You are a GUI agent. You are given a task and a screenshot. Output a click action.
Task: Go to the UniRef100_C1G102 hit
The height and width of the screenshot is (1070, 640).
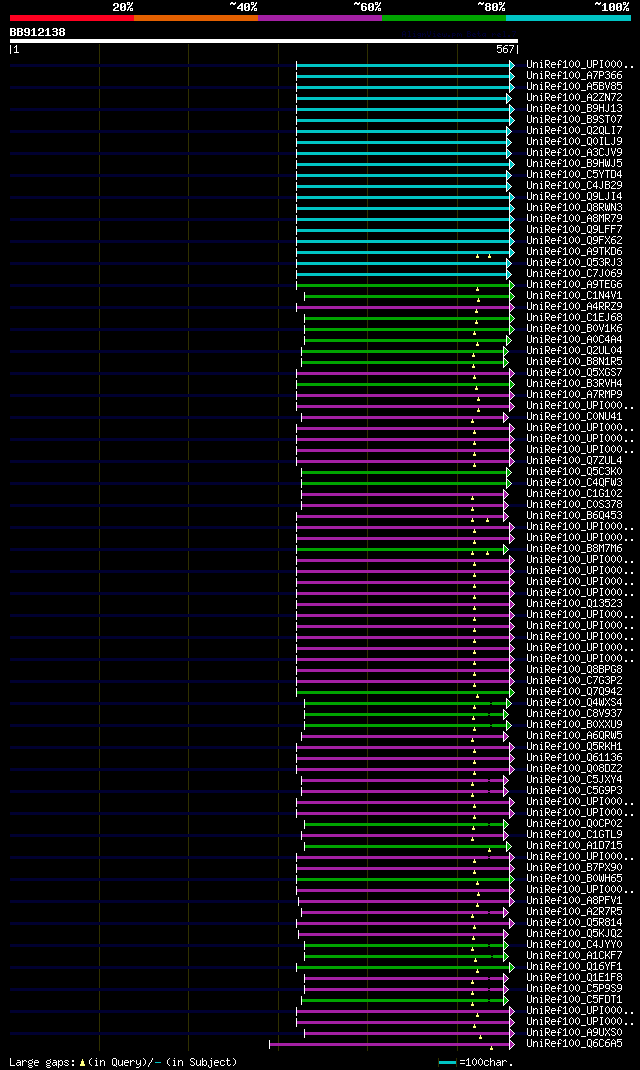[574, 493]
